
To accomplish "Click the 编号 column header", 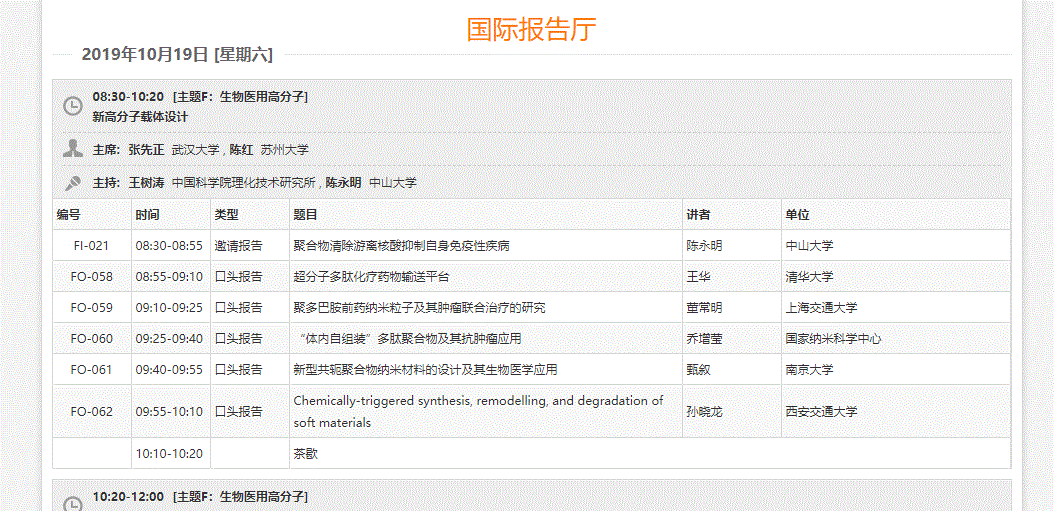I will (x=69, y=215).
